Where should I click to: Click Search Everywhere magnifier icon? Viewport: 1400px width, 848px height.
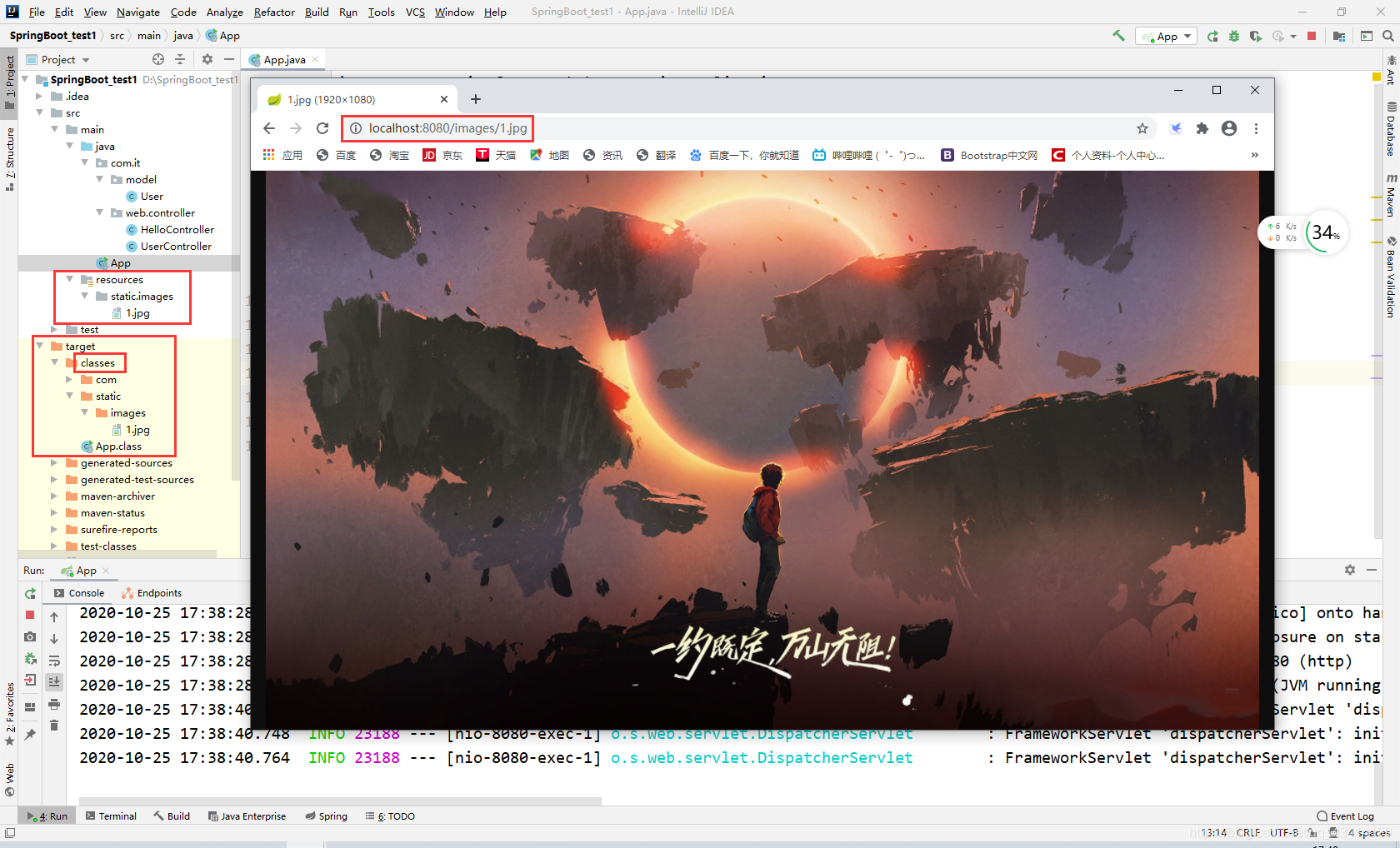click(x=1387, y=36)
